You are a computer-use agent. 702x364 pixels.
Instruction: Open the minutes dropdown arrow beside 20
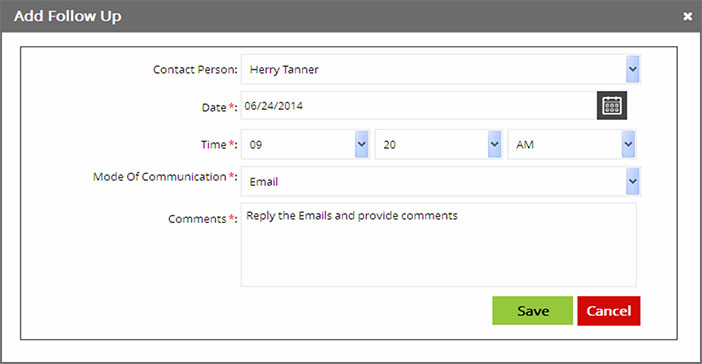(494, 144)
